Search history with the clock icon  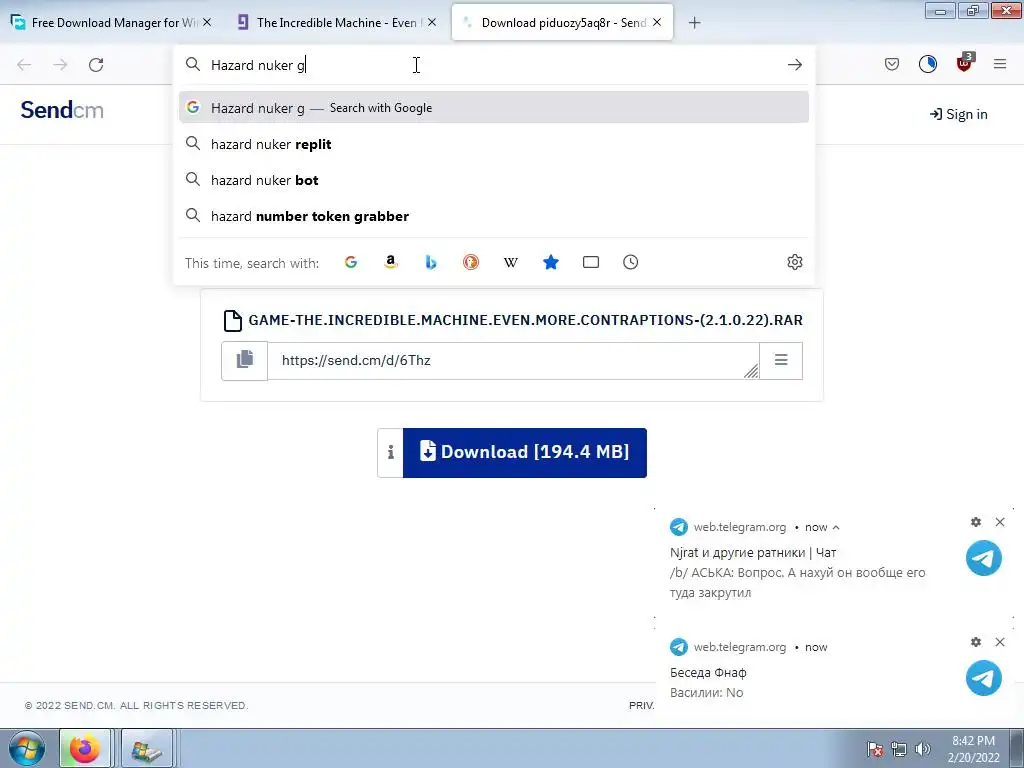[x=630, y=263]
